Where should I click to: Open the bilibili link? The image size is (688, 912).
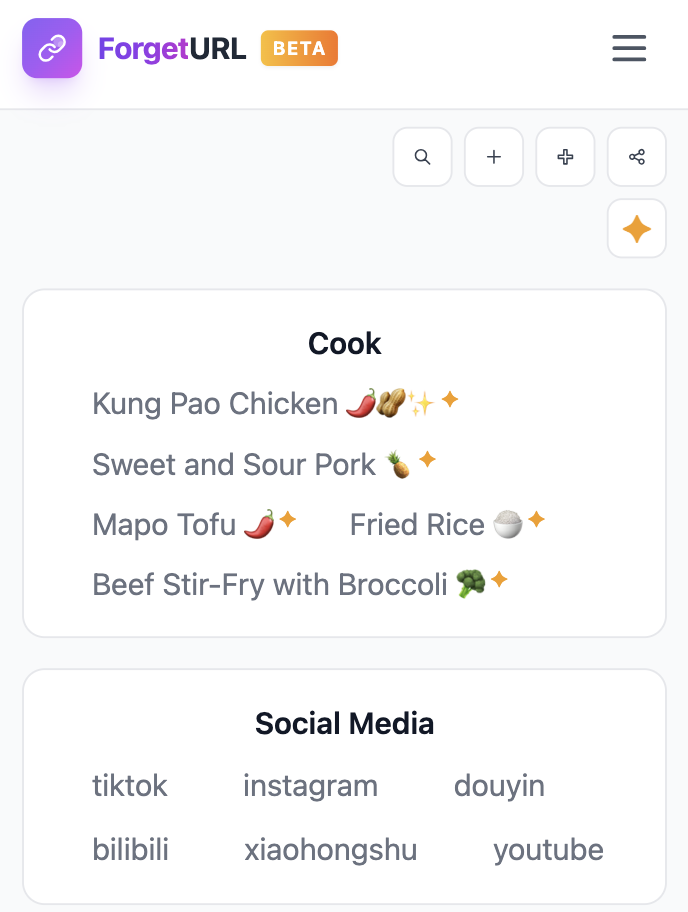click(130, 849)
